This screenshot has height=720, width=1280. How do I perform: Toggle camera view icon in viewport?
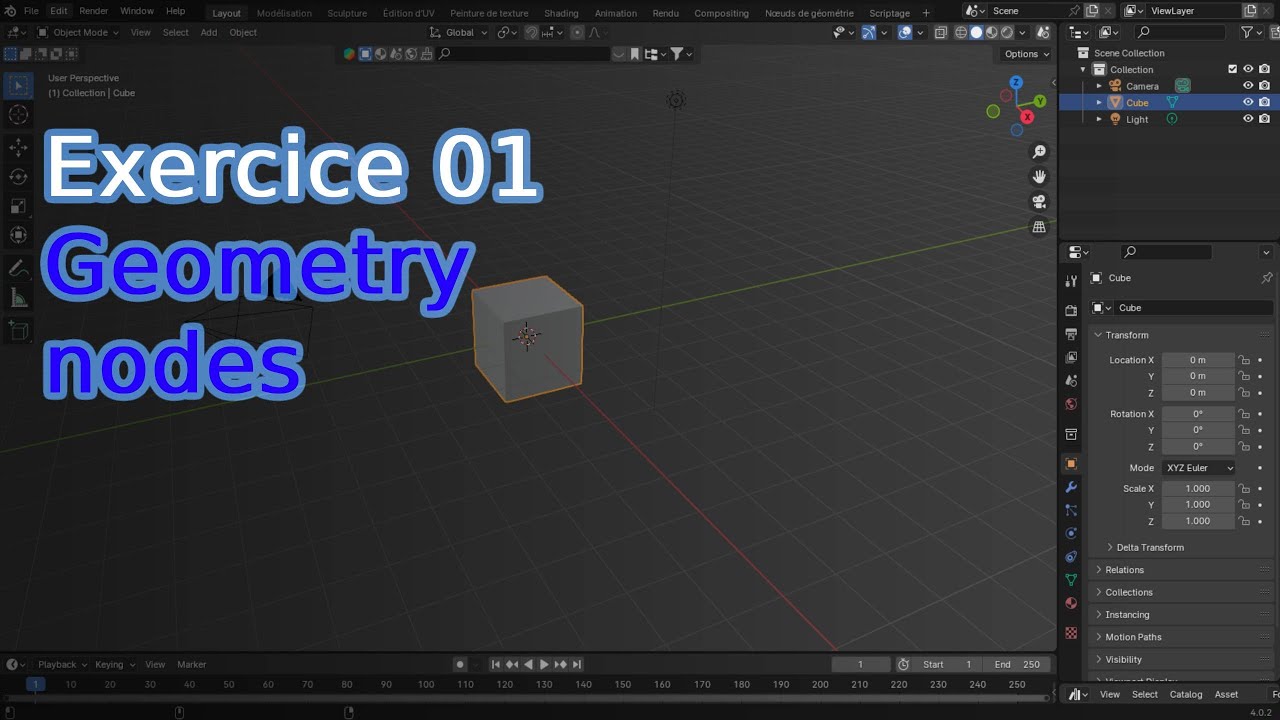tap(1039, 201)
